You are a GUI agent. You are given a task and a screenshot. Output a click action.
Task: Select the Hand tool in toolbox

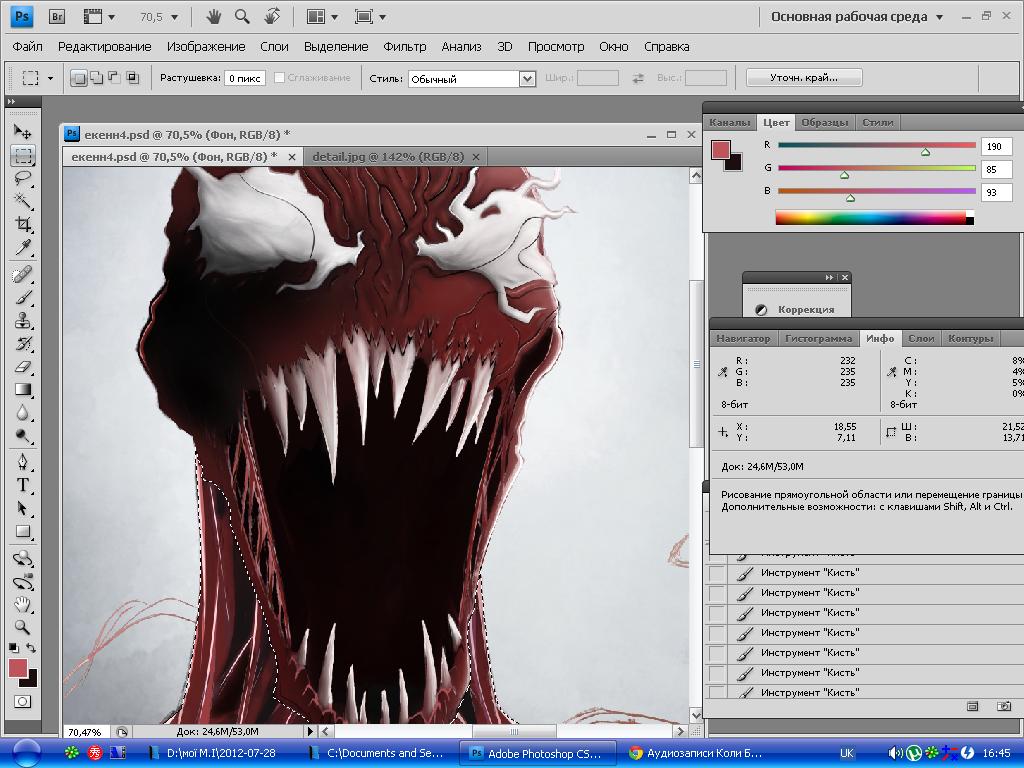click(23, 604)
